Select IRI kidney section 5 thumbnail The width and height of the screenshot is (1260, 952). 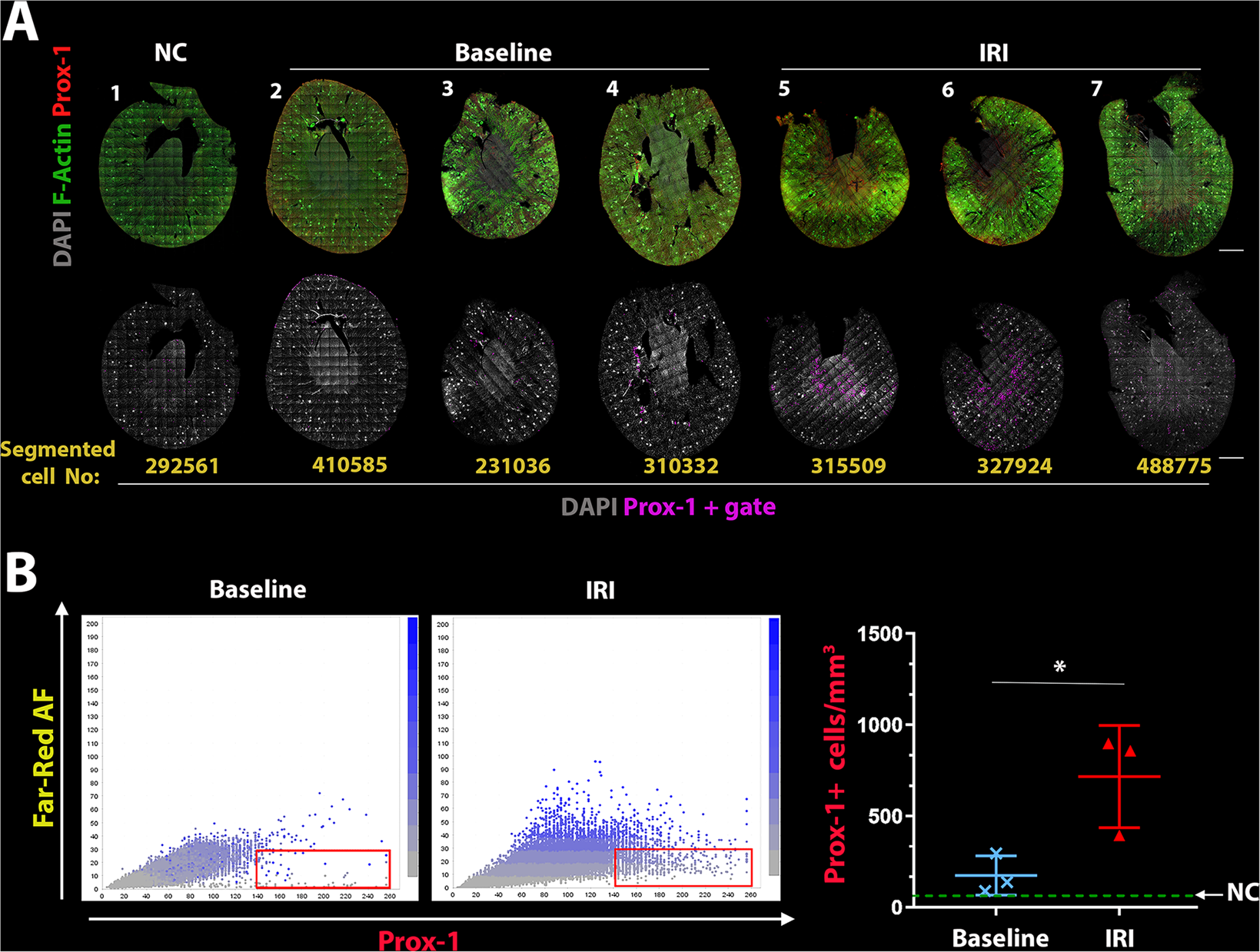coord(842,177)
